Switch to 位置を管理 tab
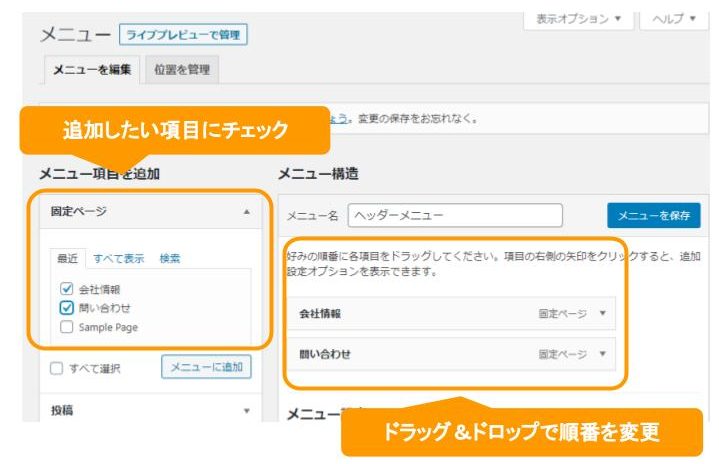 [x=184, y=69]
